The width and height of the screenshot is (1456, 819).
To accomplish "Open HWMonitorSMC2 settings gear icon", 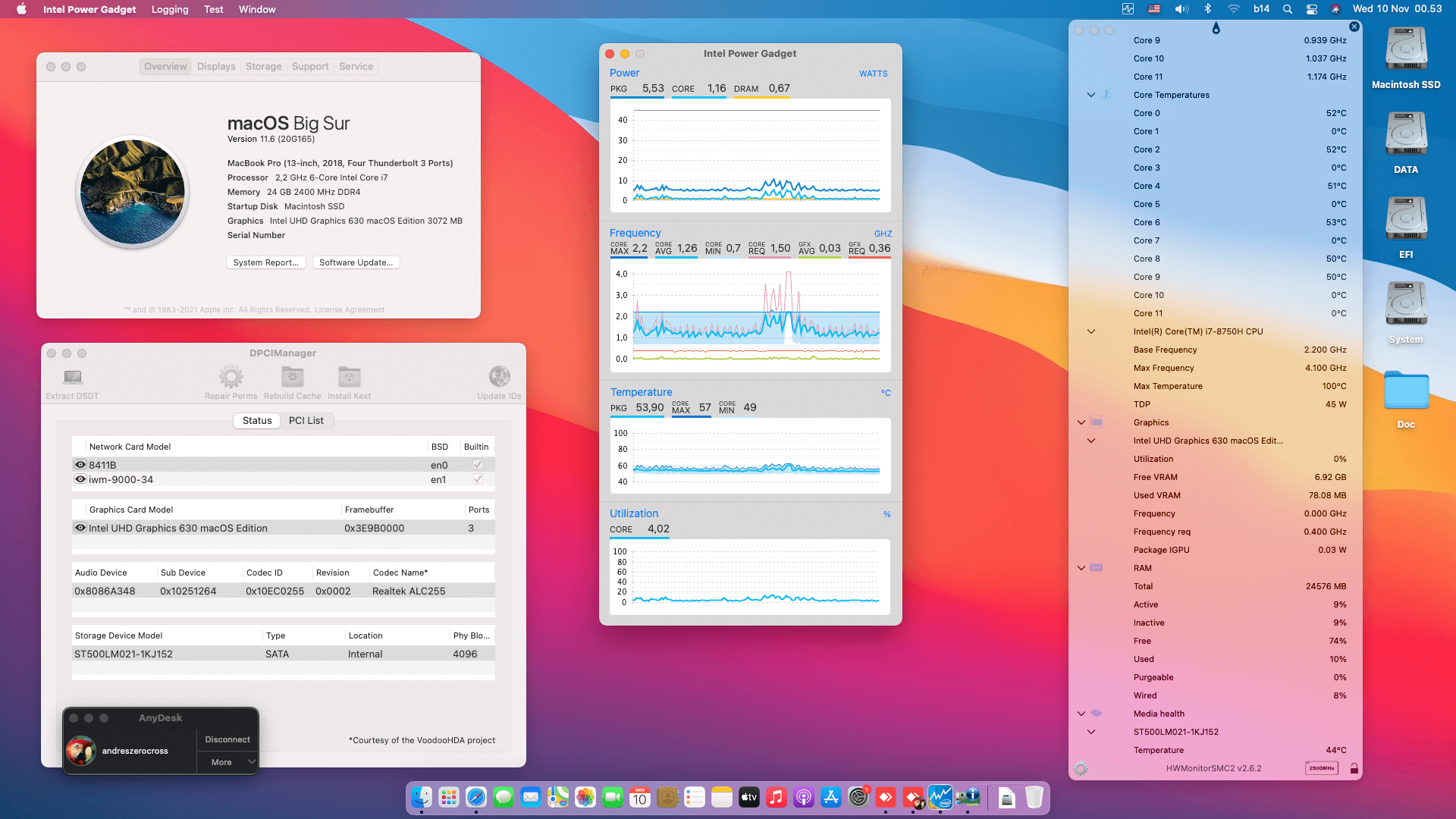I will click(1081, 768).
